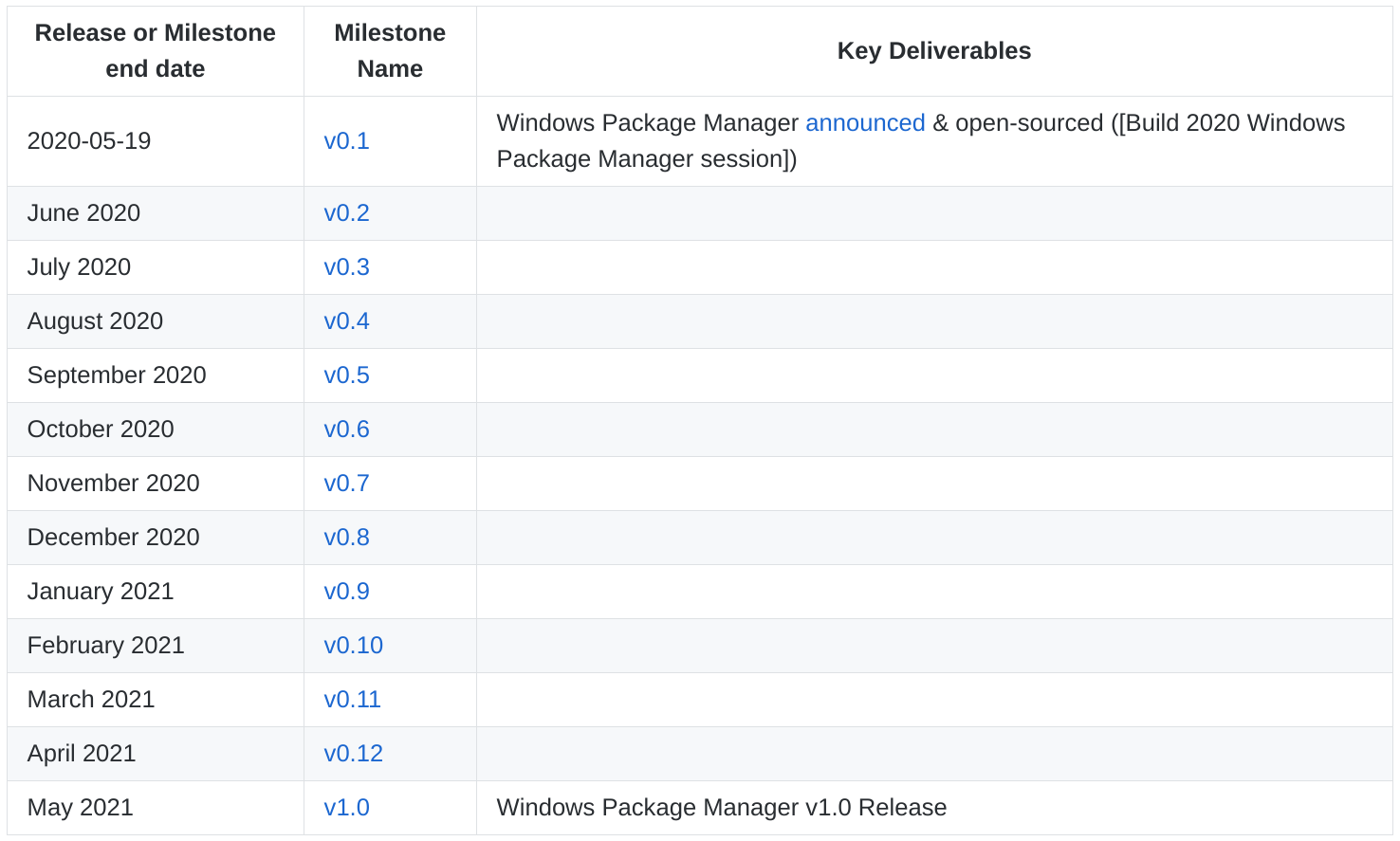Click the 'September 2020' cell
Screen dimensions: 1400x841
coord(156,375)
